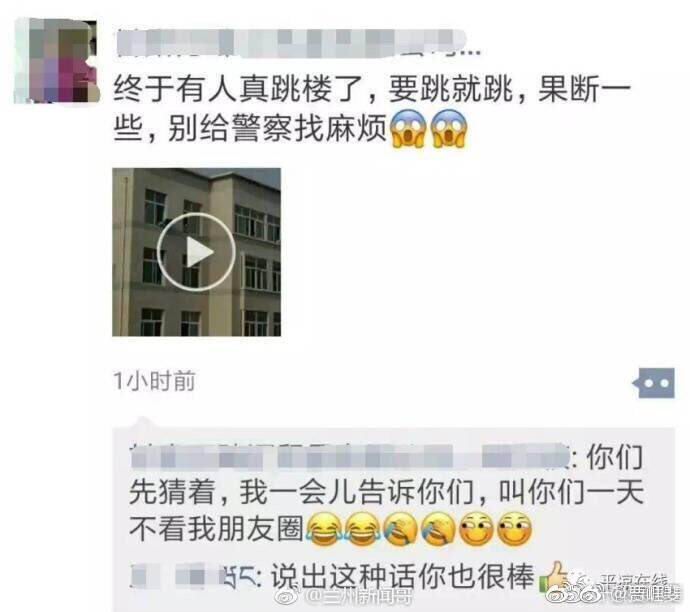Open the two-dot comment menu button
This screenshot has height=612, width=690.
(x=654, y=383)
